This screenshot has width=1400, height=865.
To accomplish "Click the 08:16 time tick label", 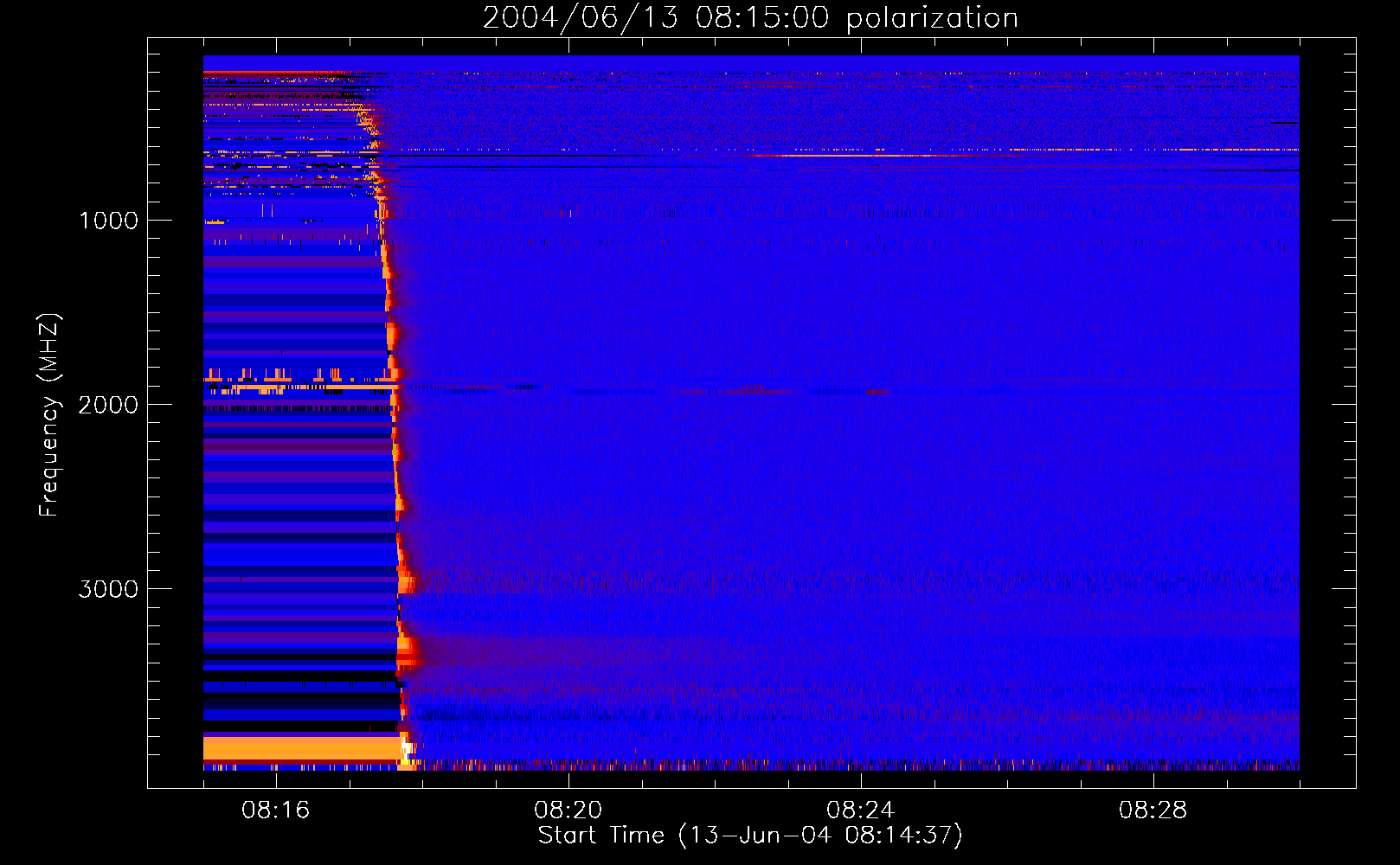I will click(x=276, y=811).
